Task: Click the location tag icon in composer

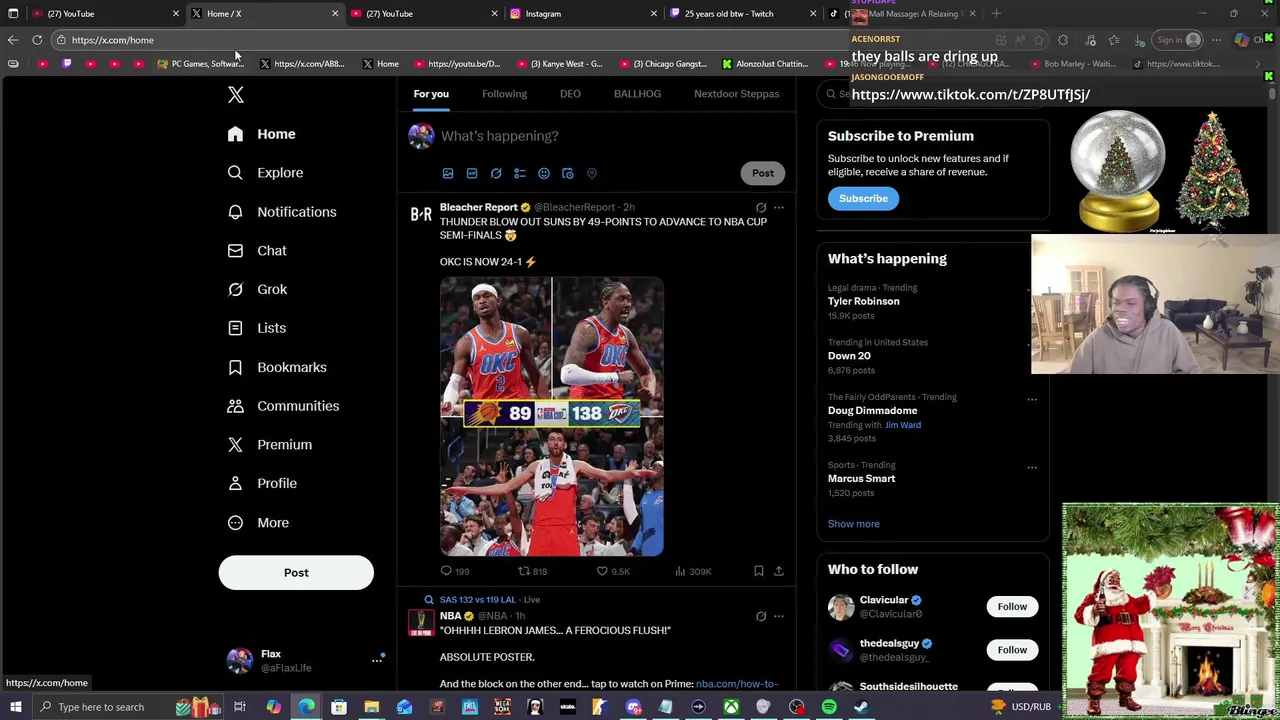Action: 592,174
